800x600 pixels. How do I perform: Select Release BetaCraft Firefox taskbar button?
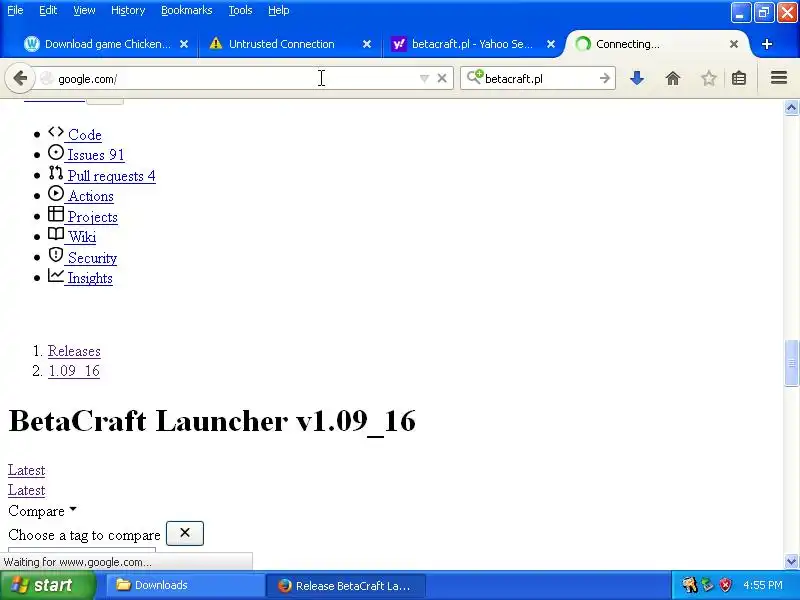pos(346,585)
